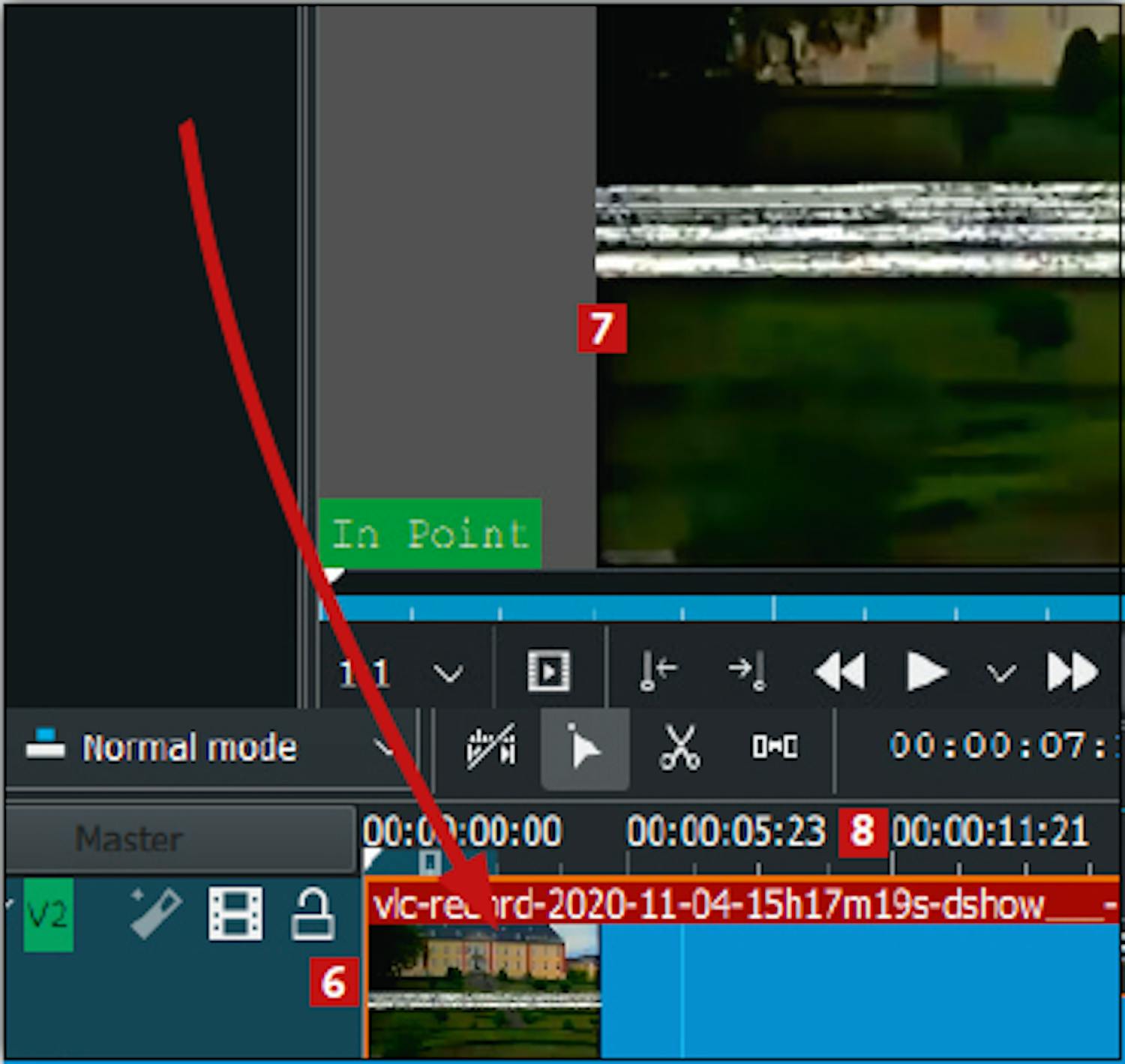Toggle the zone play icon in monitor
Image resolution: width=1125 pixels, height=1064 pixels.
point(549,670)
